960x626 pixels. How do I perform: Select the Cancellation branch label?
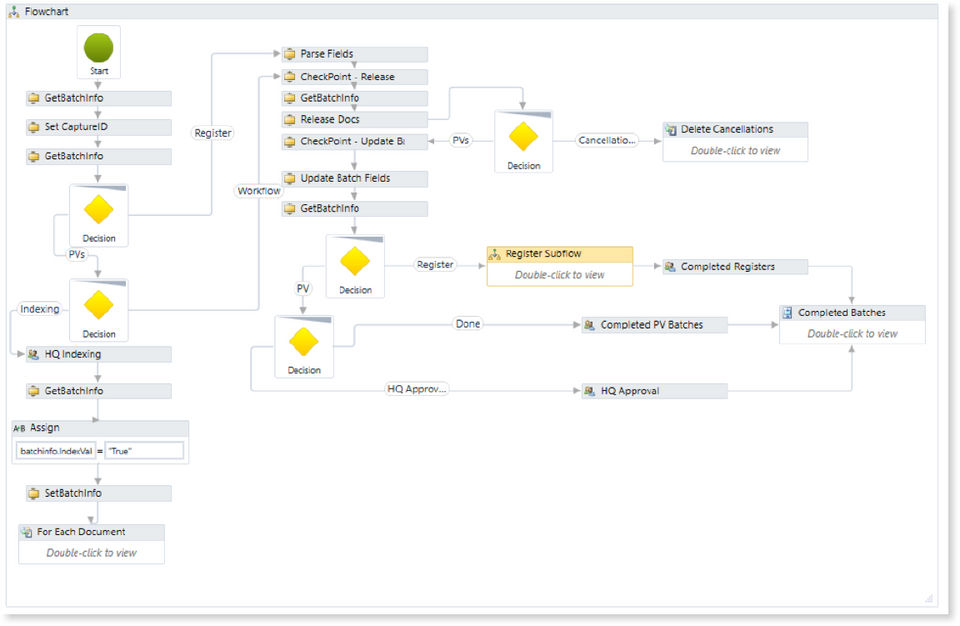[606, 141]
